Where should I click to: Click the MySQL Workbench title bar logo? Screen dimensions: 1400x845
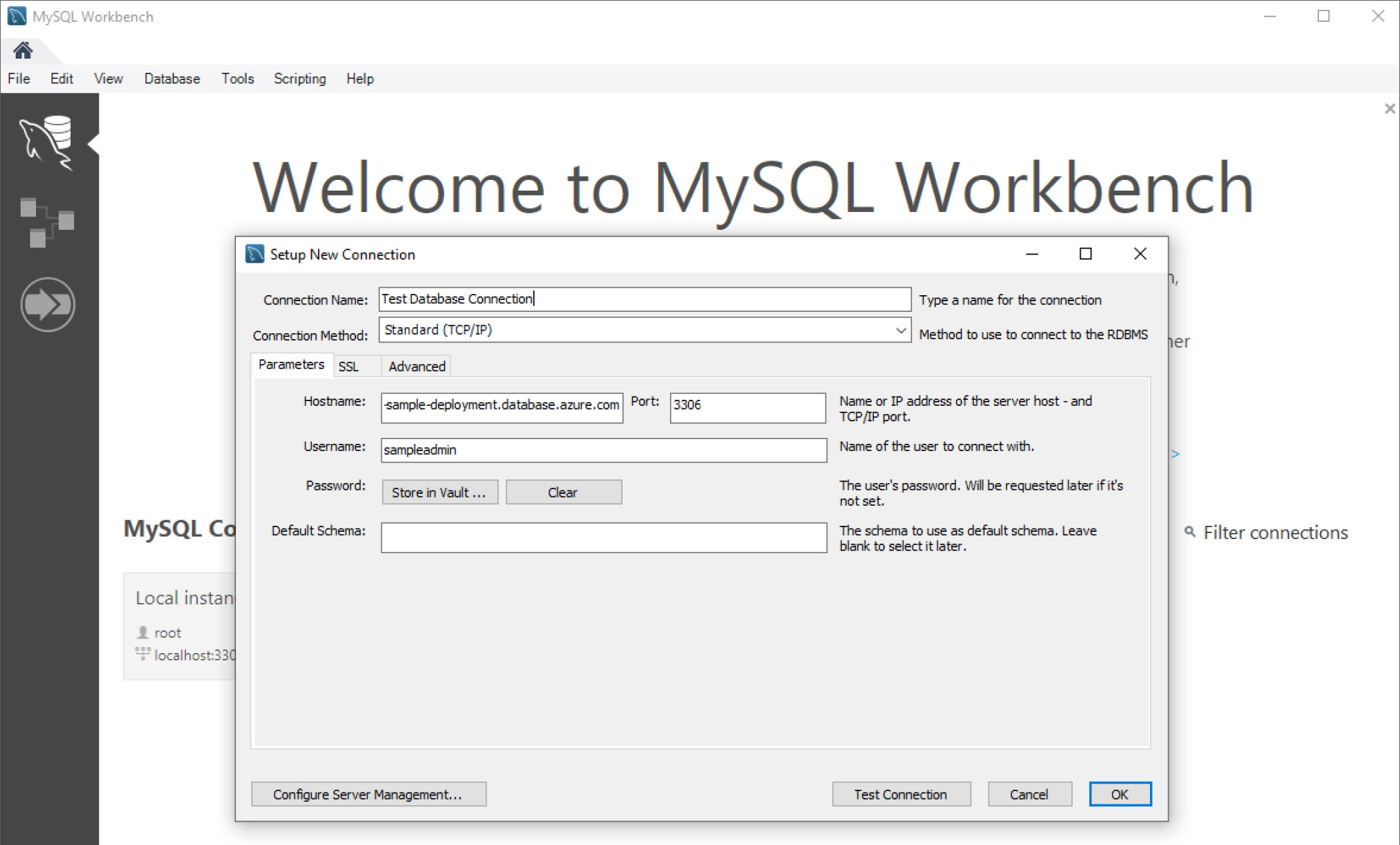pos(17,16)
